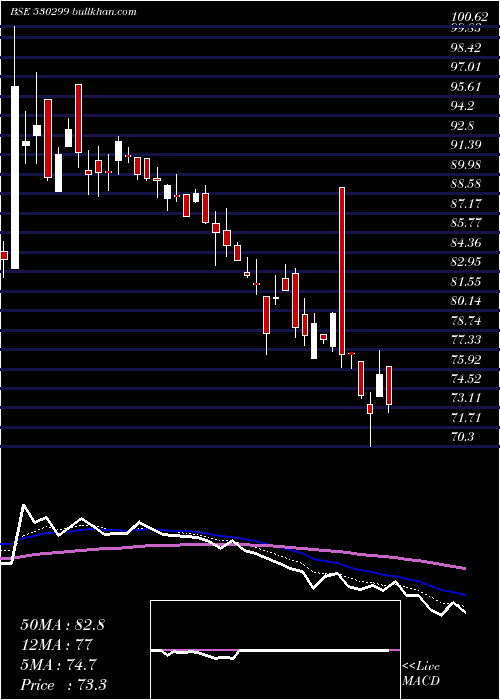Click the 88.58 price axis label

pyautogui.click(x=468, y=184)
